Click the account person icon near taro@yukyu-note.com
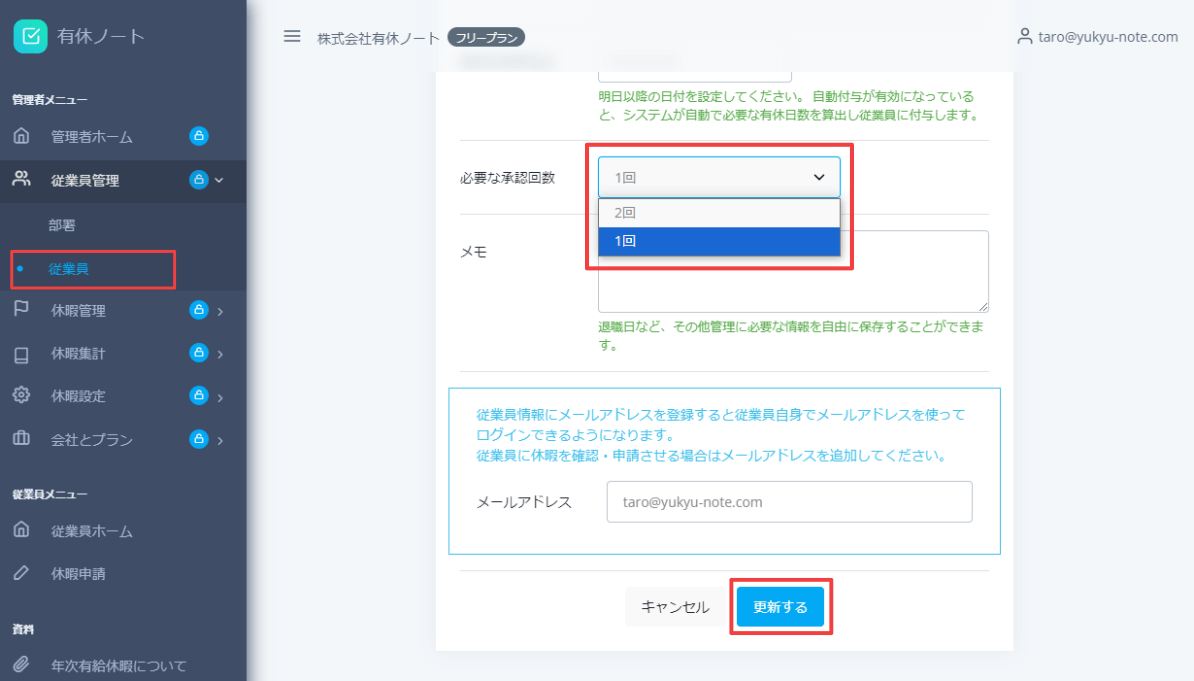This screenshot has height=681, width=1194. [1024, 36]
